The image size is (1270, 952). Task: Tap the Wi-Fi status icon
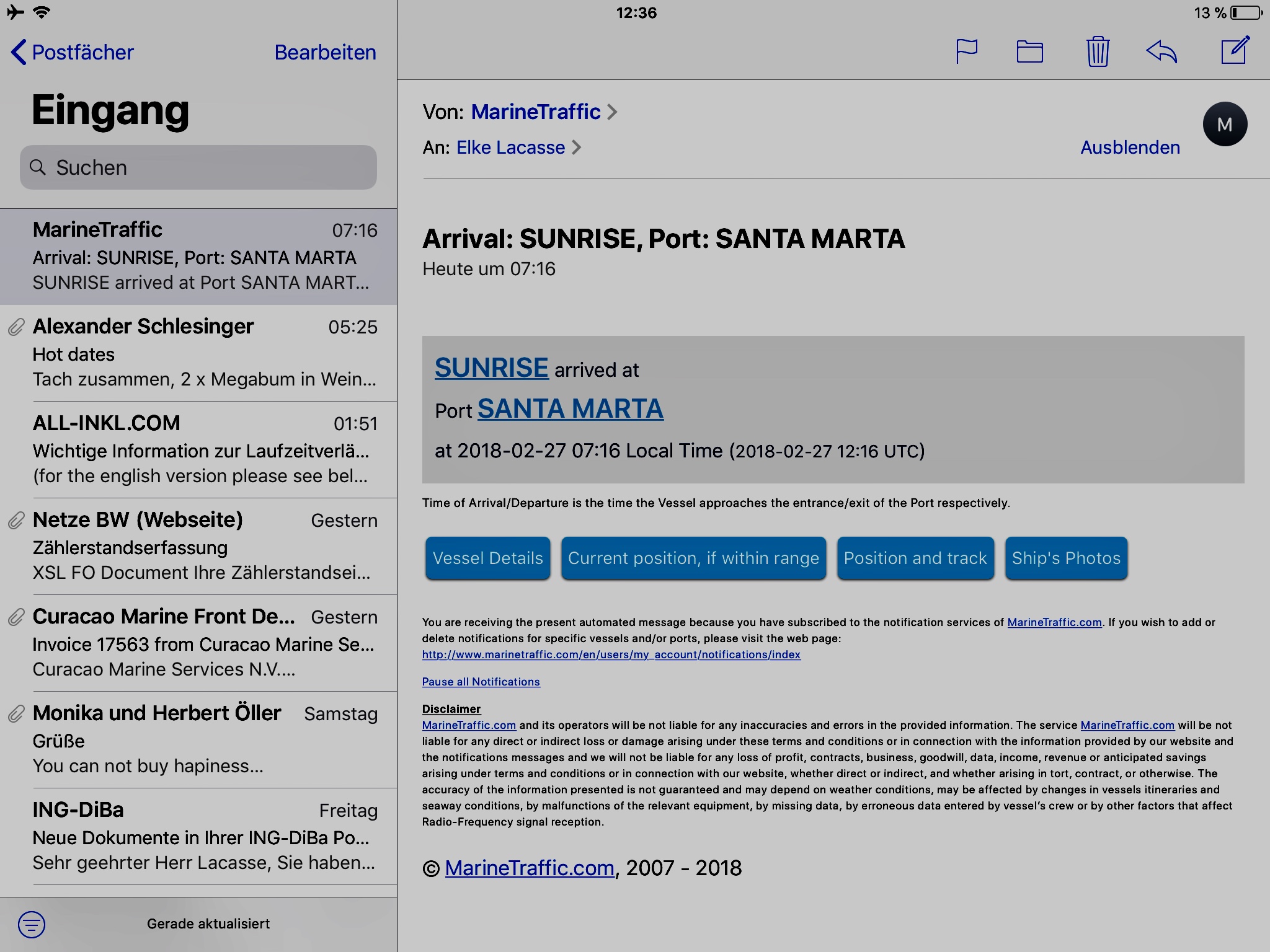42,12
